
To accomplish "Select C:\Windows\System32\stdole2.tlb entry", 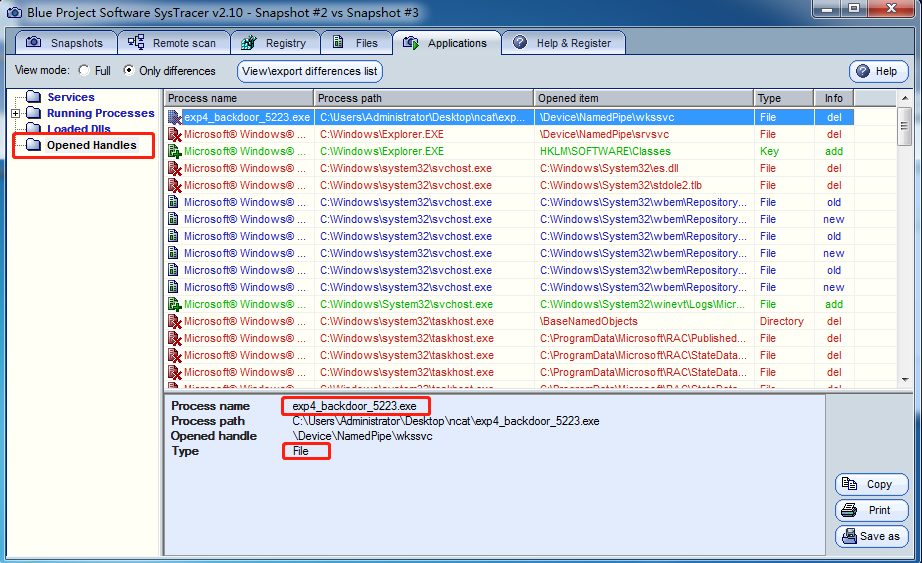I will point(621,185).
